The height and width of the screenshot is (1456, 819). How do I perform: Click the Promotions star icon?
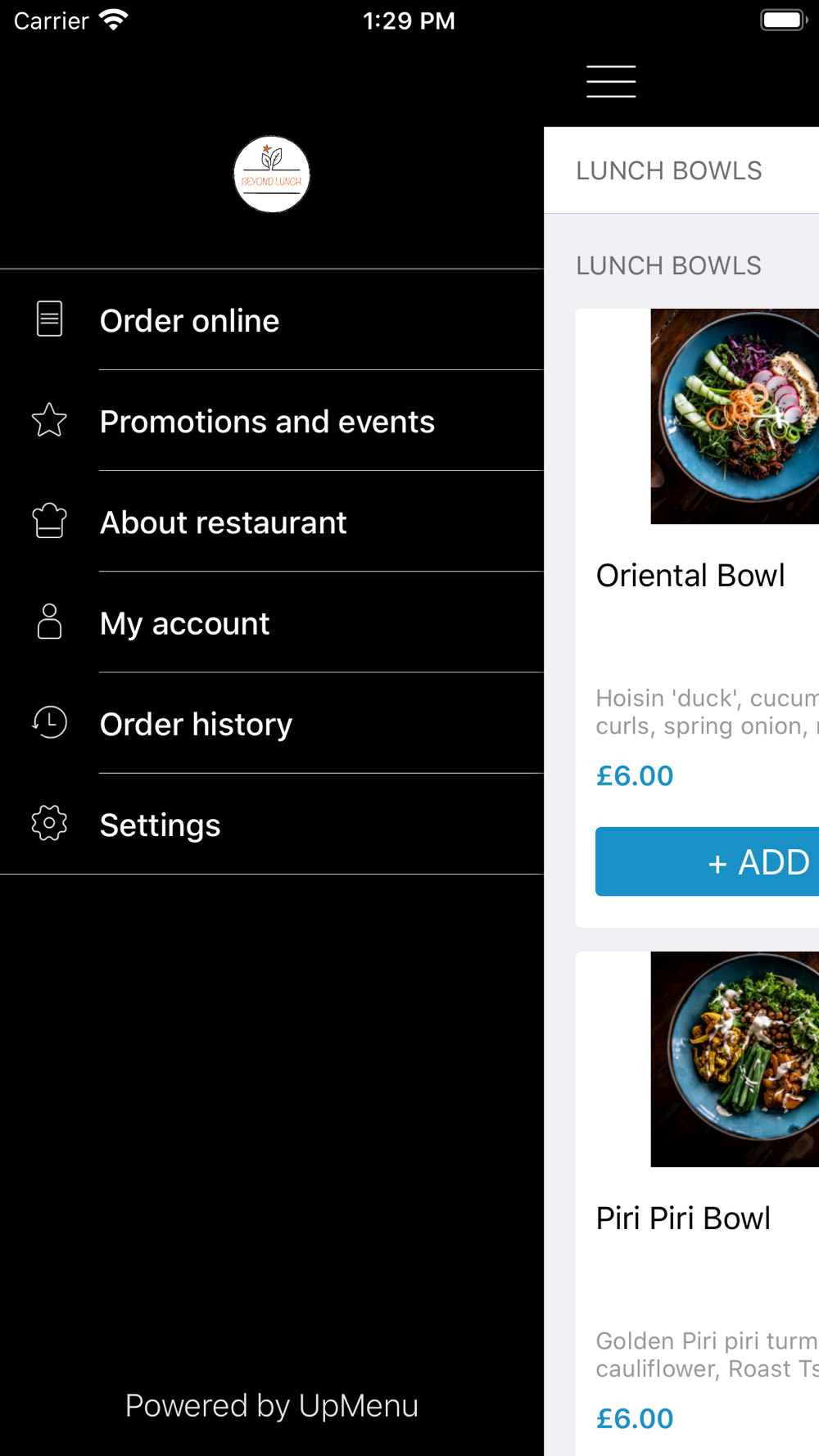[49, 420]
